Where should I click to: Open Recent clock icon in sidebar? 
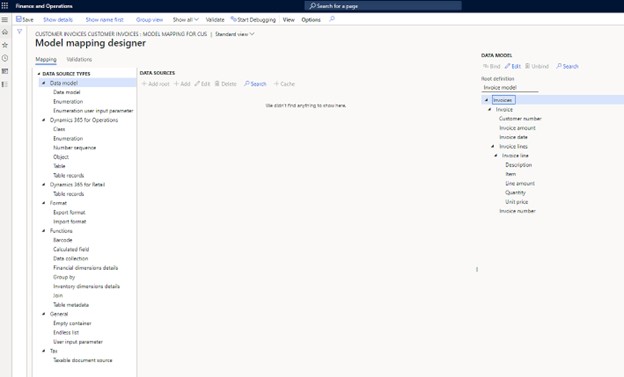coord(5,58)
